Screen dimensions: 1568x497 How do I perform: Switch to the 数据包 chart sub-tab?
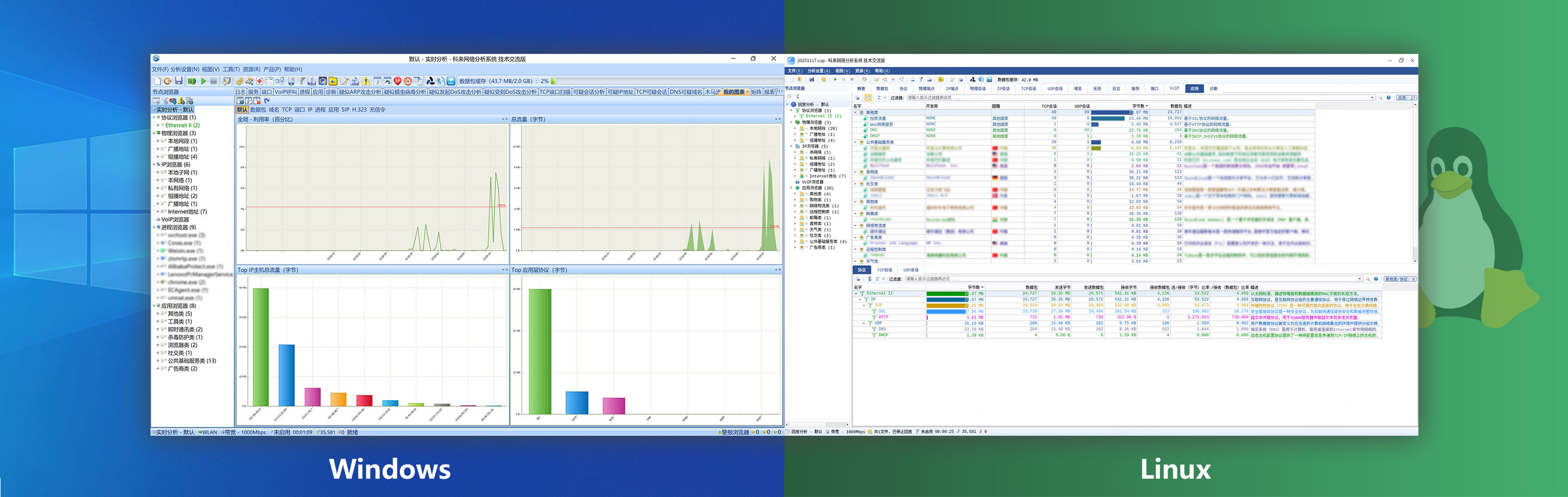tap(258, 110)
